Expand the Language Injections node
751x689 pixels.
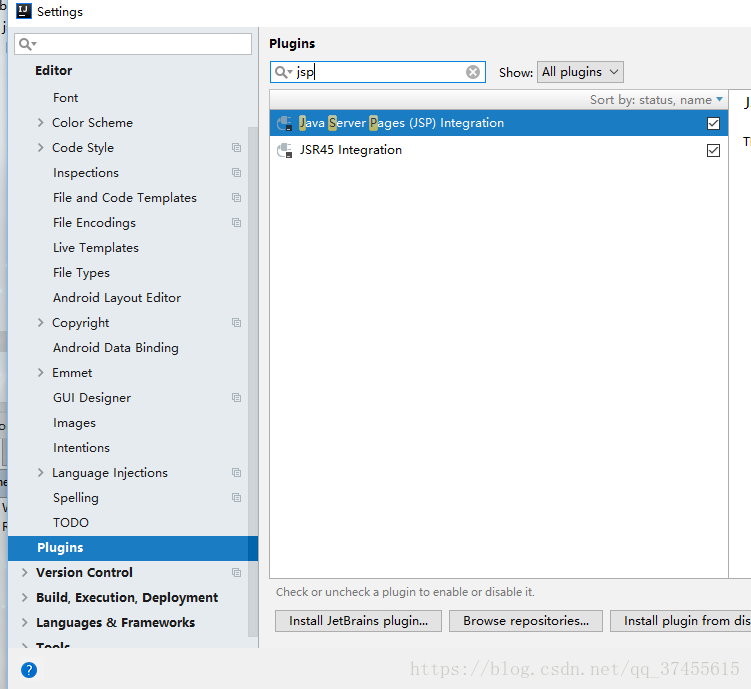pyautogui.click(x=41, y=473)
